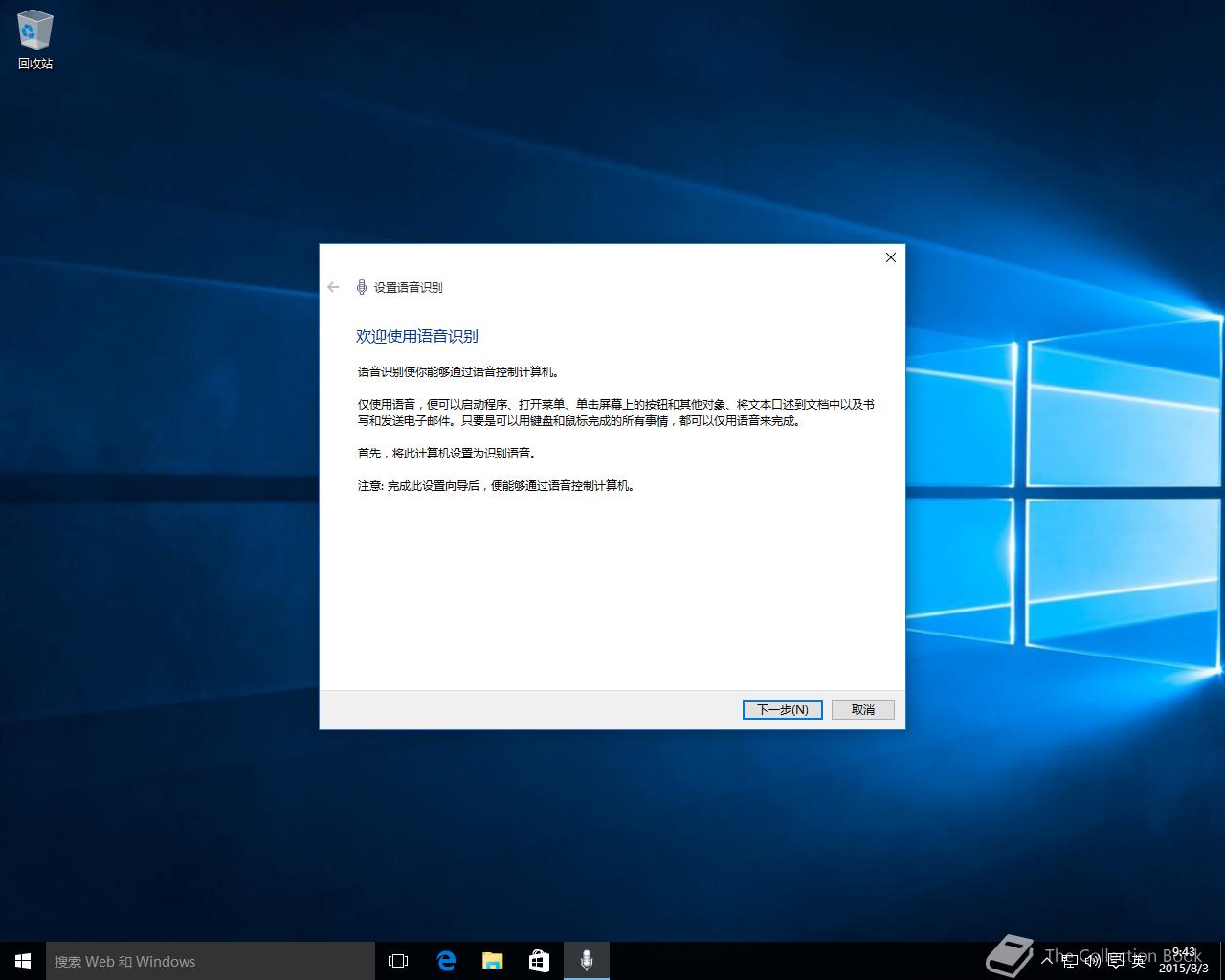
Task: Open the Windows Start menu
Action: pyautogui.click(x=23, y=961)
